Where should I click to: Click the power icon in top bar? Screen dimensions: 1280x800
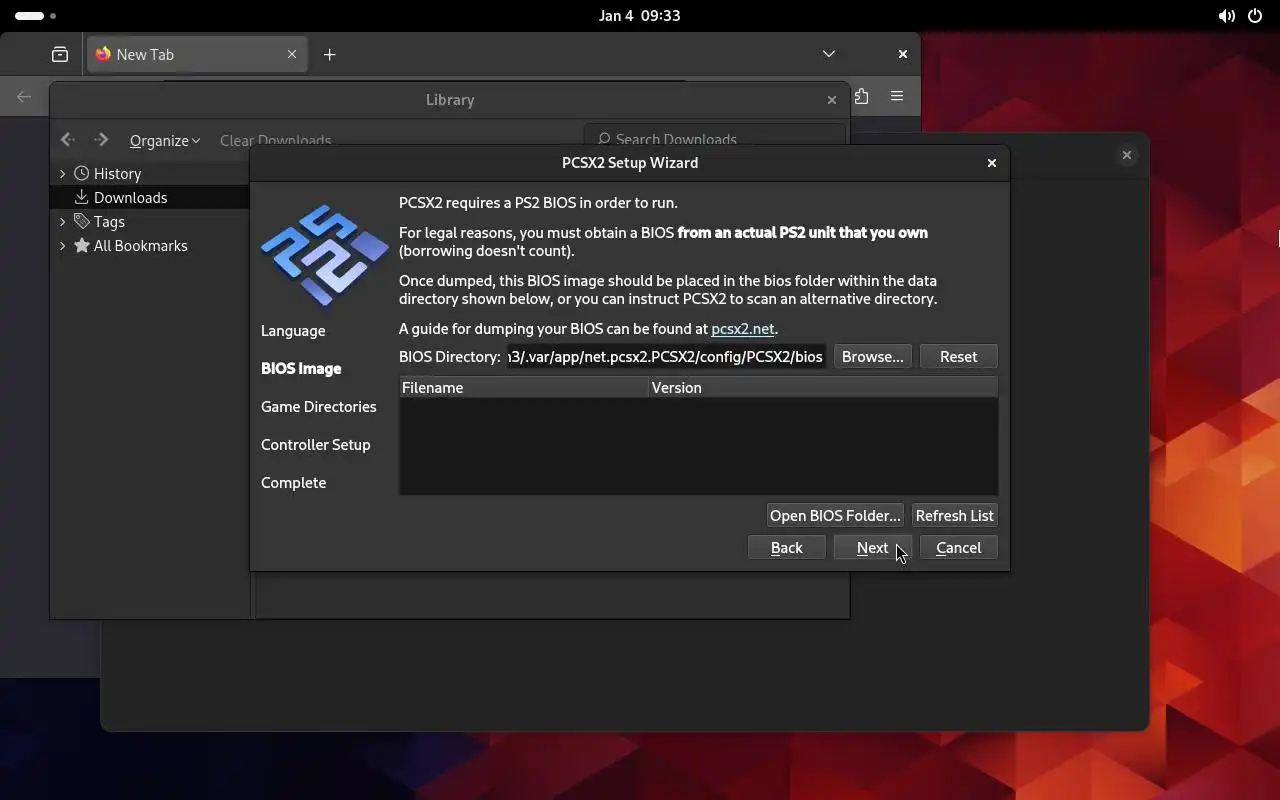[1255, 16]
